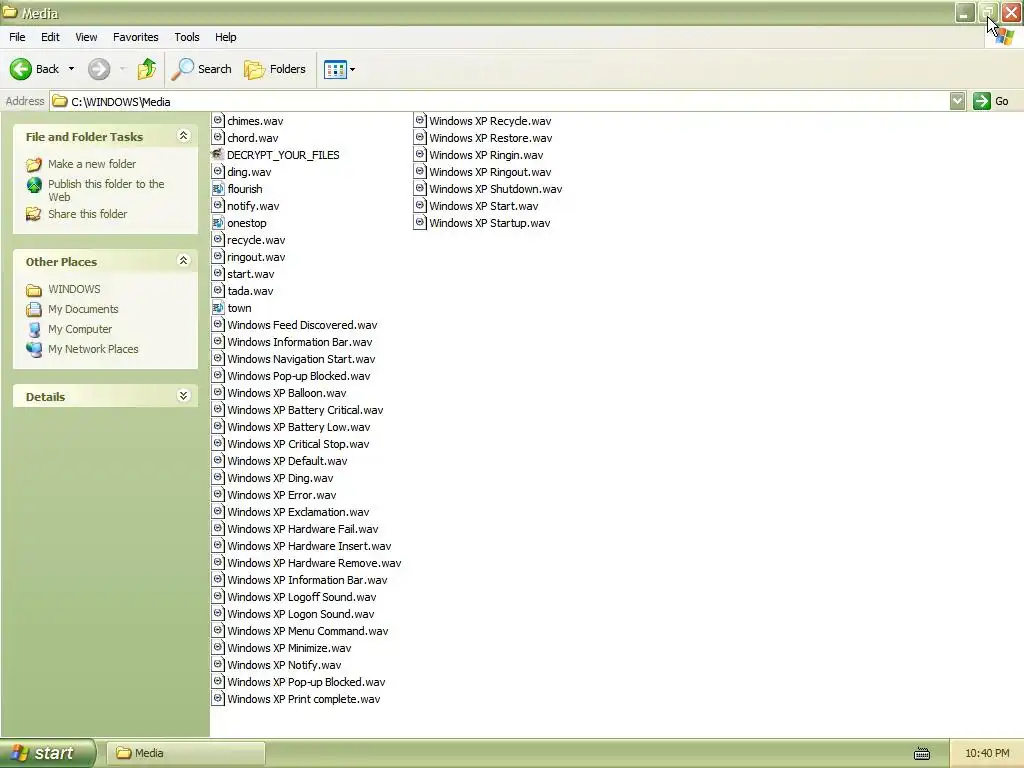Open My Documents from Other Places

pos(83,310)
